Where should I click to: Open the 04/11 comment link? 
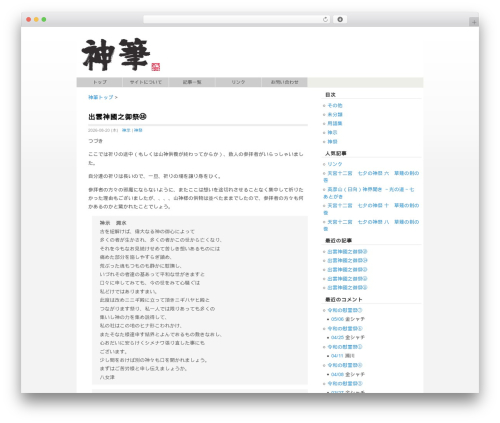tap(337, 356)
